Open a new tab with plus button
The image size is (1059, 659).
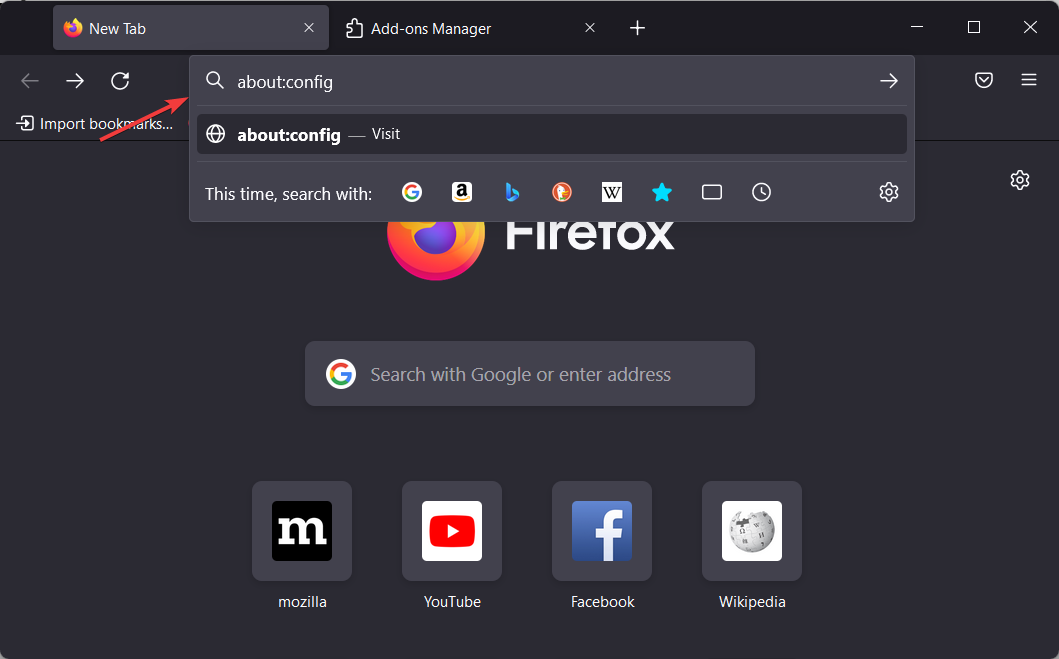pyautogui.click(x=637, y=28)
